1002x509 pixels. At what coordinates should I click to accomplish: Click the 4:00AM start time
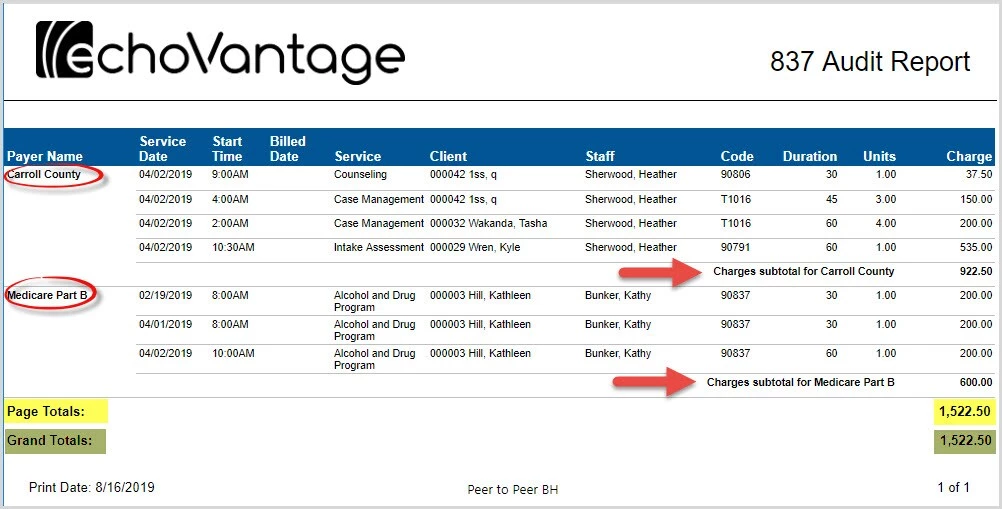pyautogui.click(x=230, y=199)
